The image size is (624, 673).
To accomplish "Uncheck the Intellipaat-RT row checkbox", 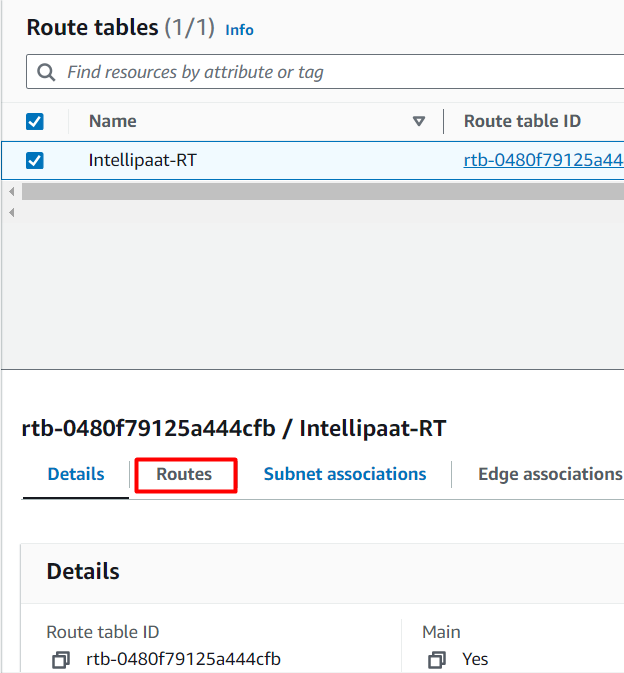I will point(35,160).
